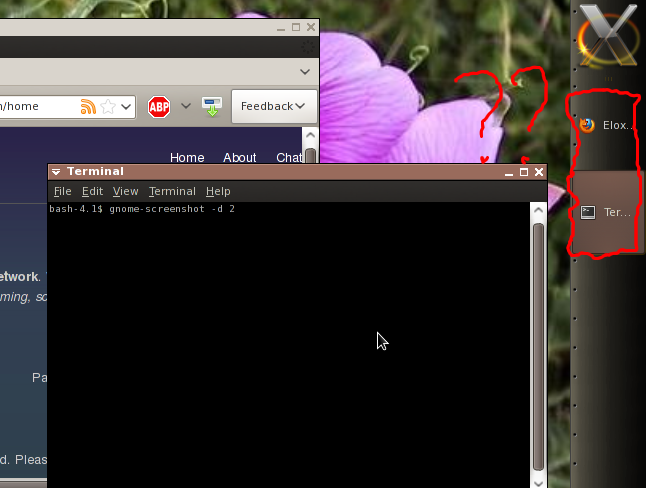This screenshot has height=488, width=646.
Task: Close the browser window
Action: [311, 27]
